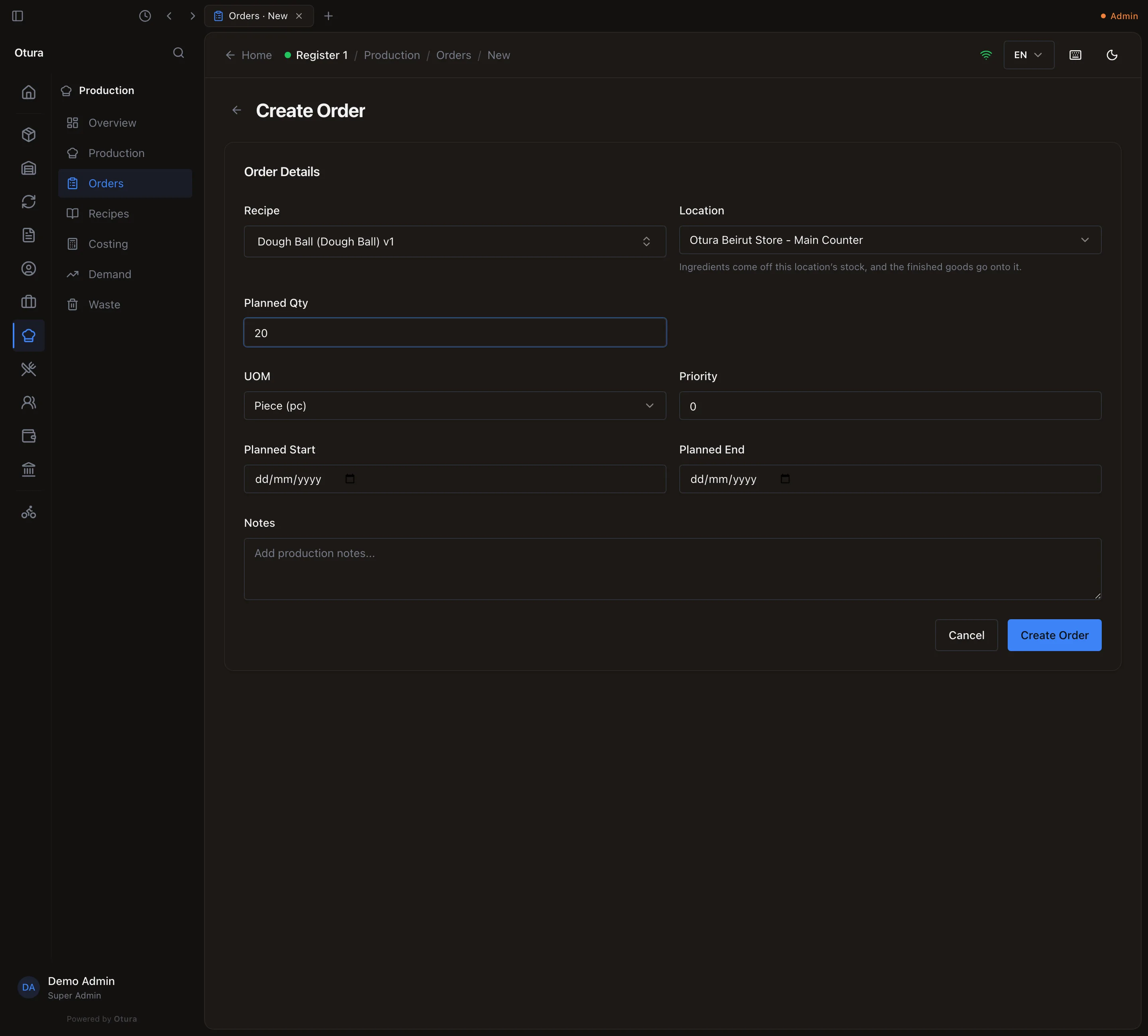The image size is (1148, 1036).
Task: Follow the Orders breadcrumb link
Action: click(x=453, y=55)
